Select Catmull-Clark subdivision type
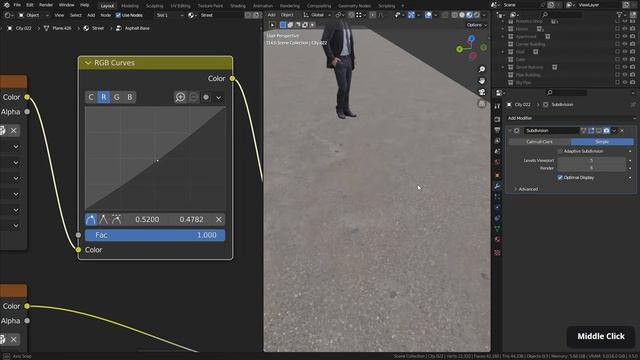This screenshot has height=360, width=640. (x=539, y=142)
